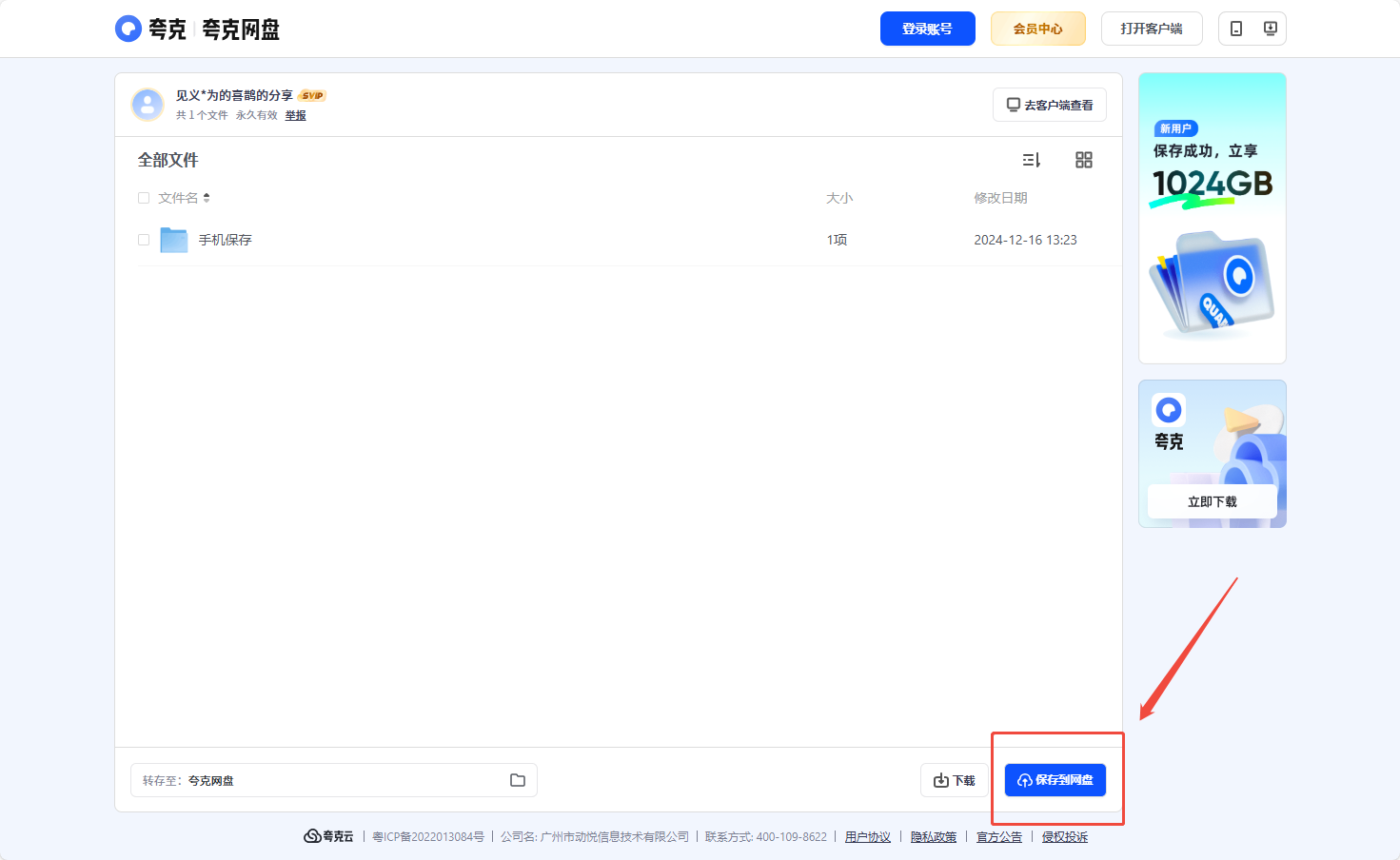This screenshot has height=860, width=1400.
Task: Click the Quark logo icon in header
Action: pos(128,29)
